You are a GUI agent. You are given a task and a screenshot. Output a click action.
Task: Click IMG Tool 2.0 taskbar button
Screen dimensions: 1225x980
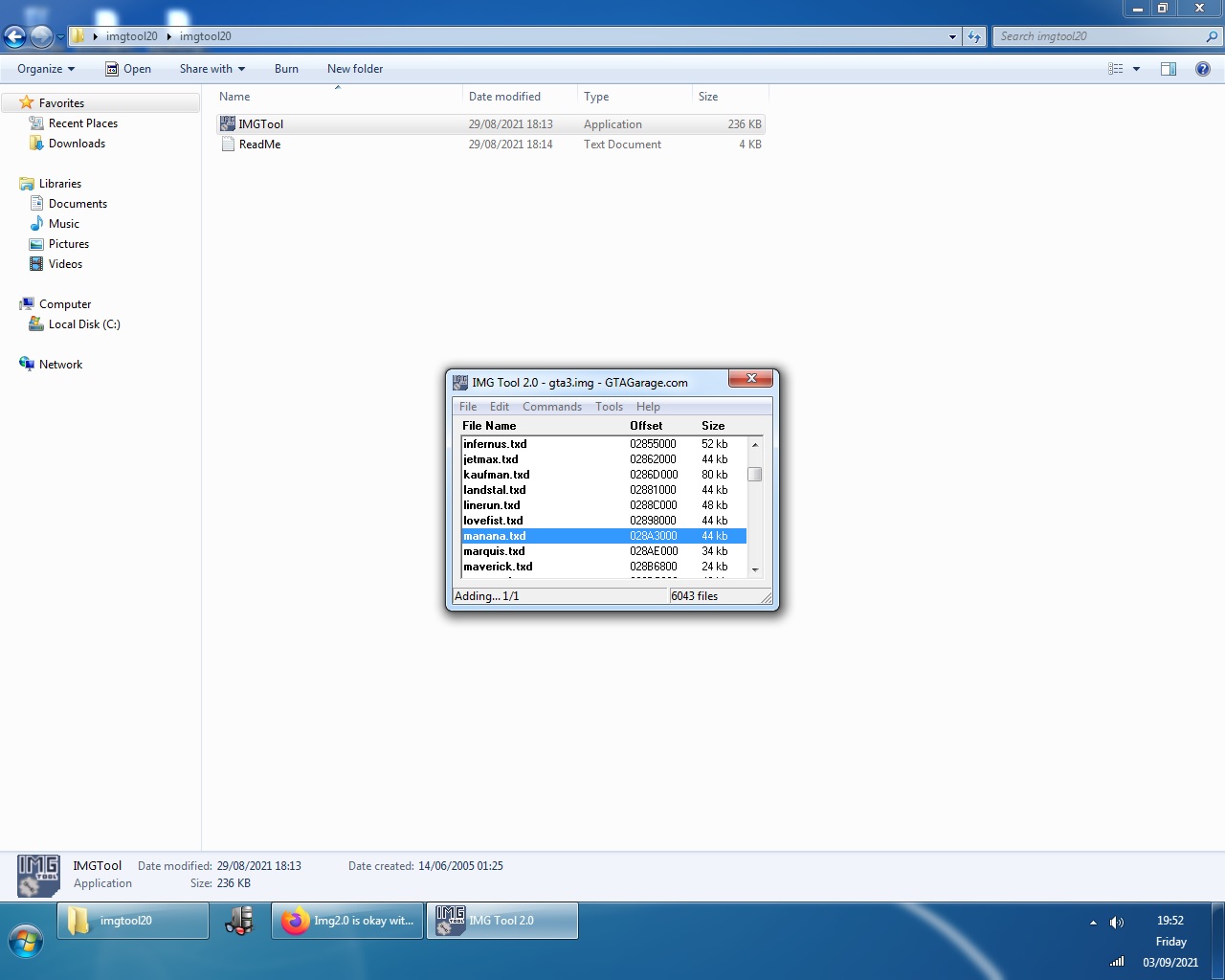502,921
